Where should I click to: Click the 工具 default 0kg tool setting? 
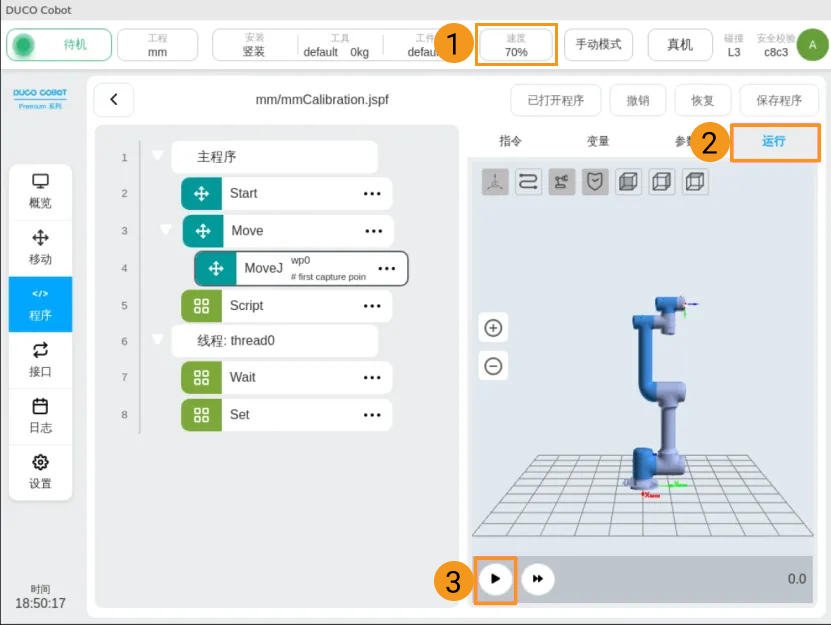pyautogui.click(x=339, y=45)
